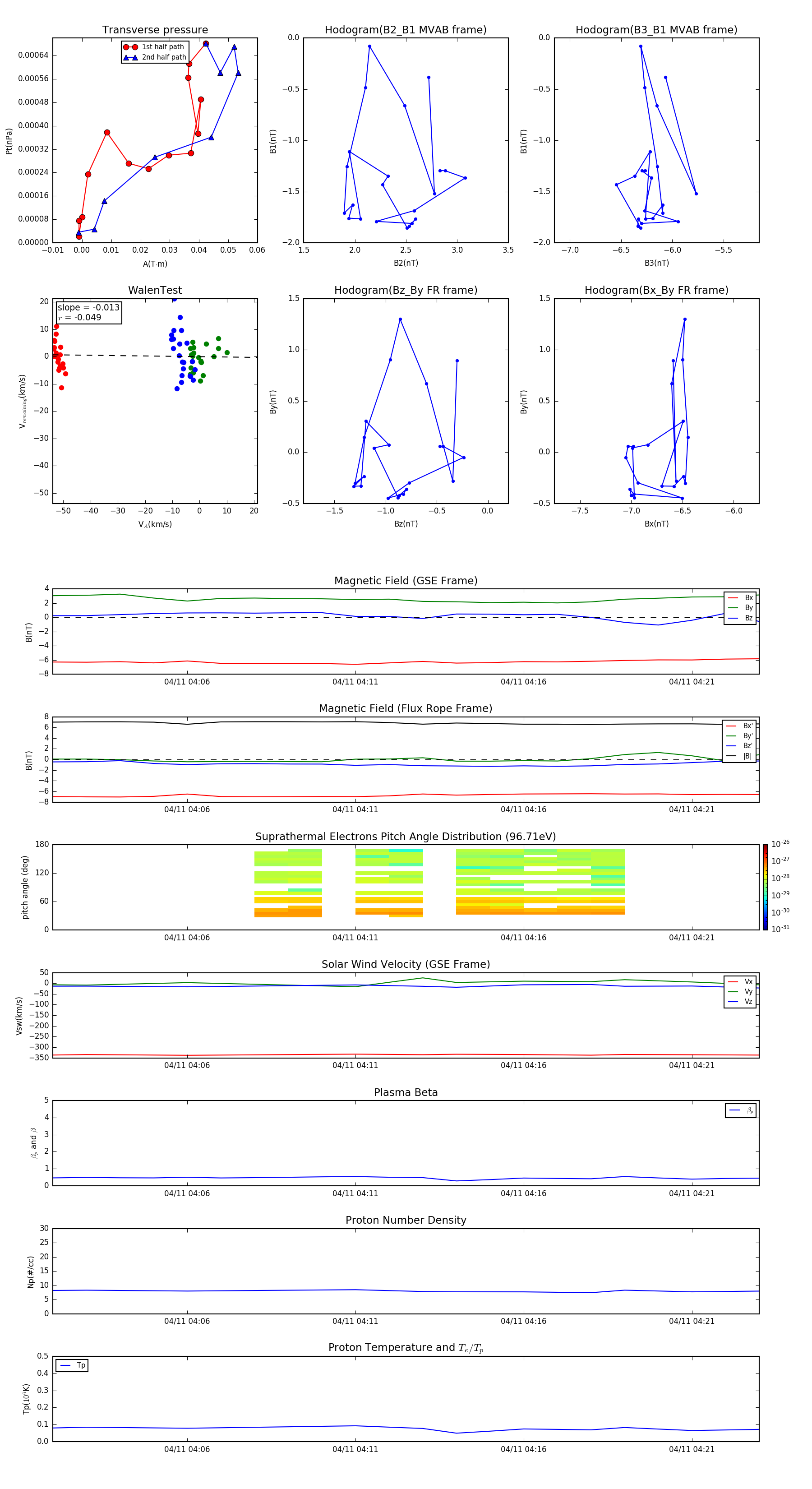
Task: Click 'Vx' legend entry in velocity plot
Action: click(740, 981)
